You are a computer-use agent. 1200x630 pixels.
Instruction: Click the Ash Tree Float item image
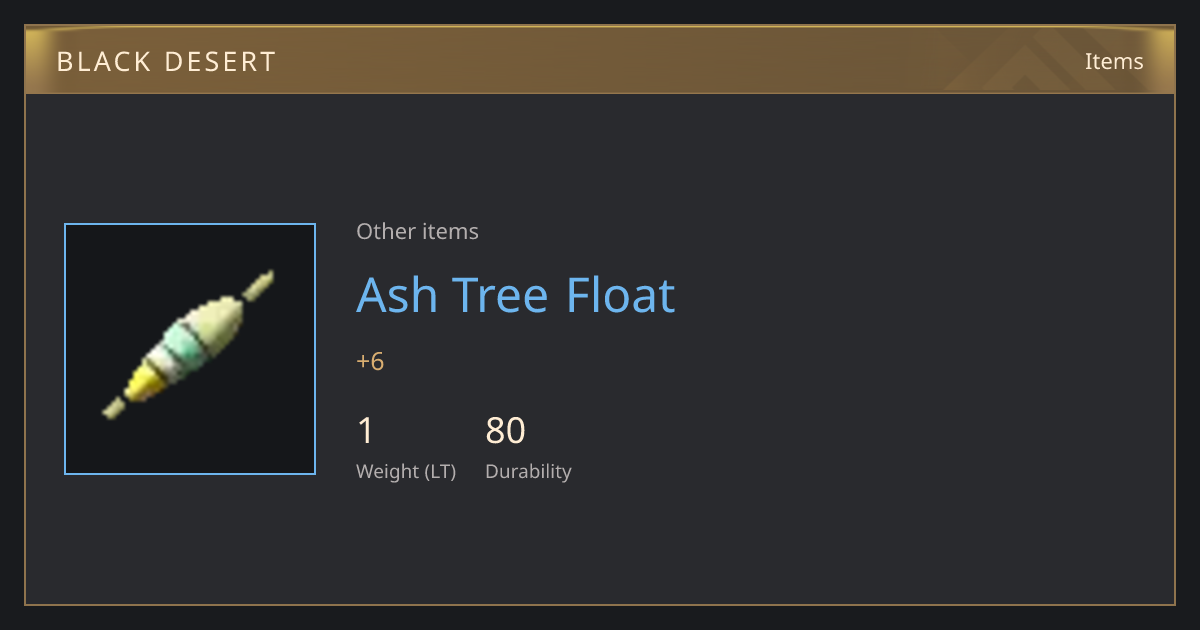pos(190,349)
